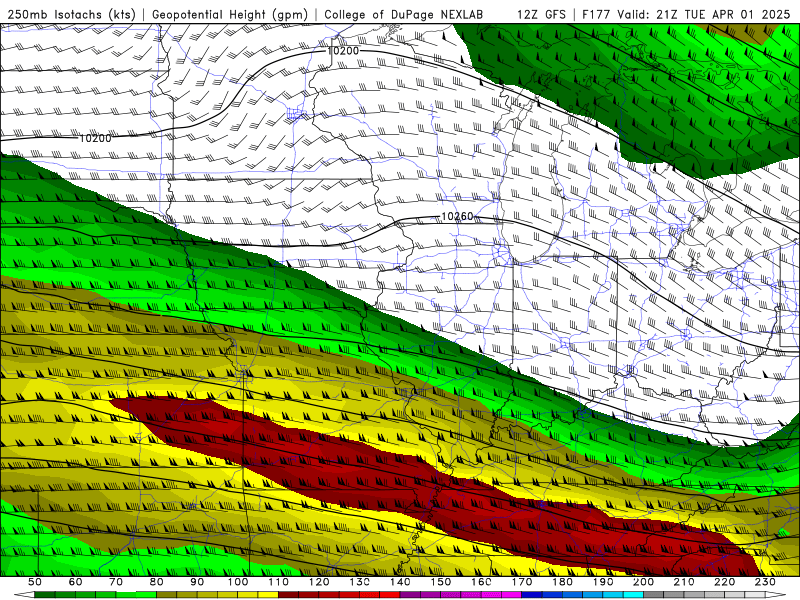Click the 230 knot scale label
Image resolution: width=800 pixels, height=600 pixels.
point(765,582)
